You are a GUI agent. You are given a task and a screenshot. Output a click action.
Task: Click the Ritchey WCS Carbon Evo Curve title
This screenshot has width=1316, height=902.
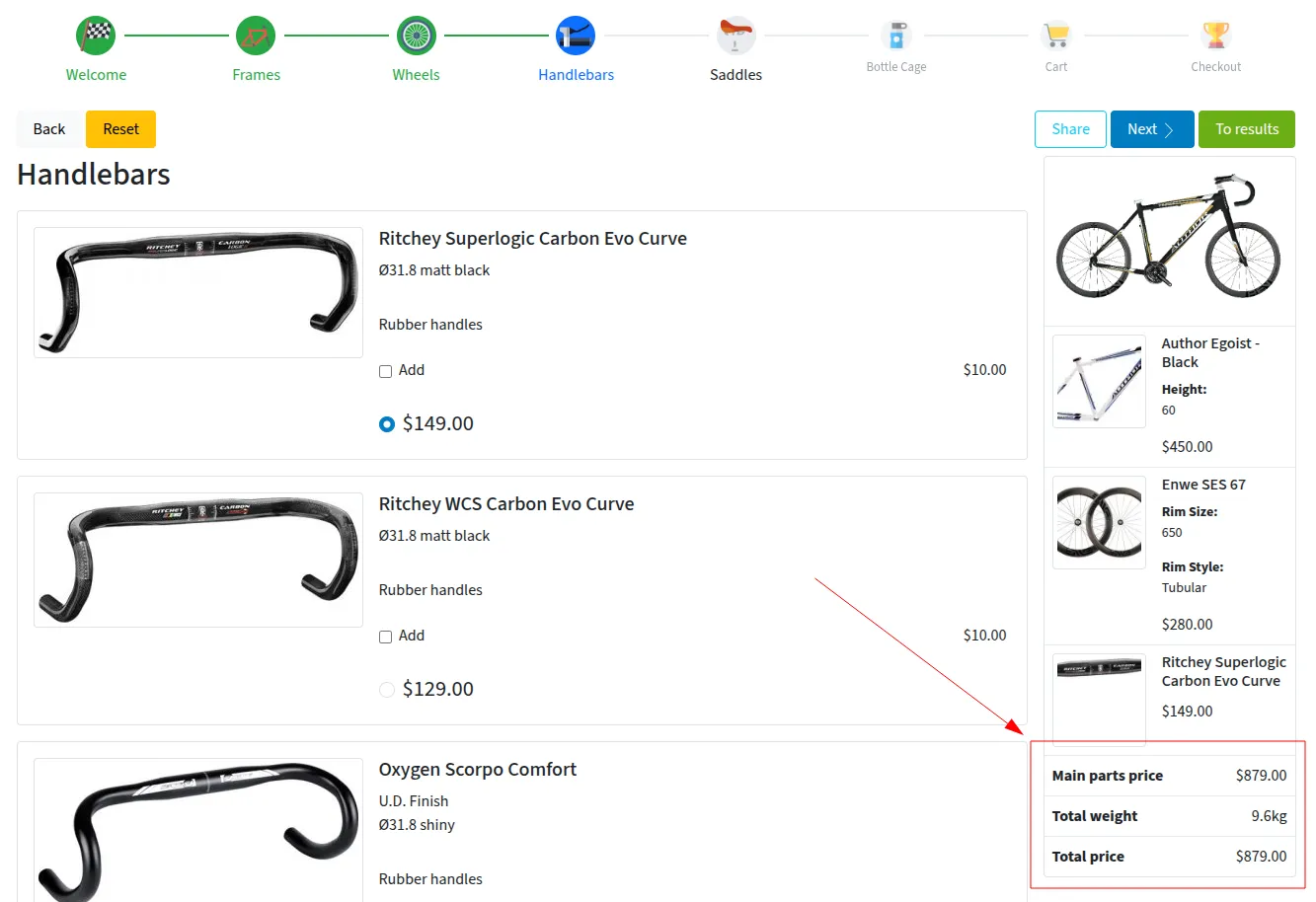[x=506, y=504]
